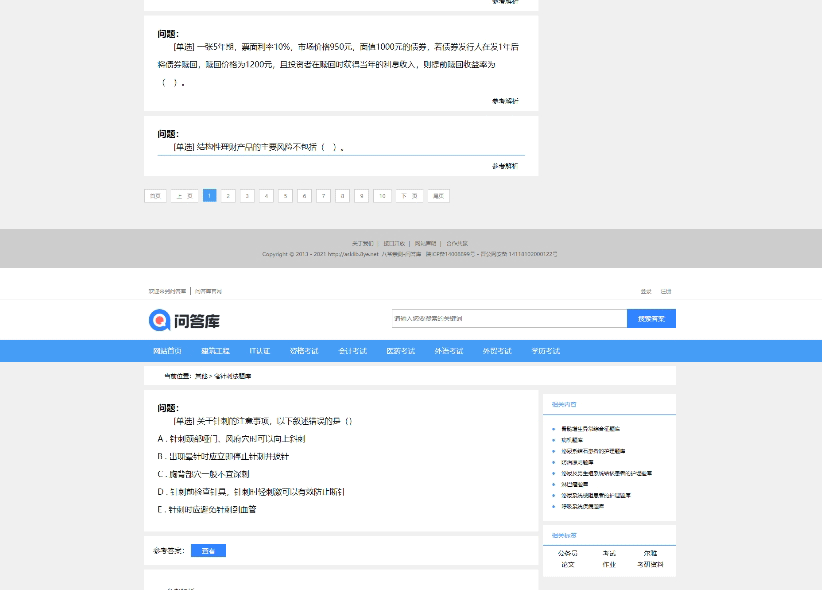Viewport: 822px width, 590px height.
Task: Click answer option E about avoiding blood vessels
Action: (207, 509)
